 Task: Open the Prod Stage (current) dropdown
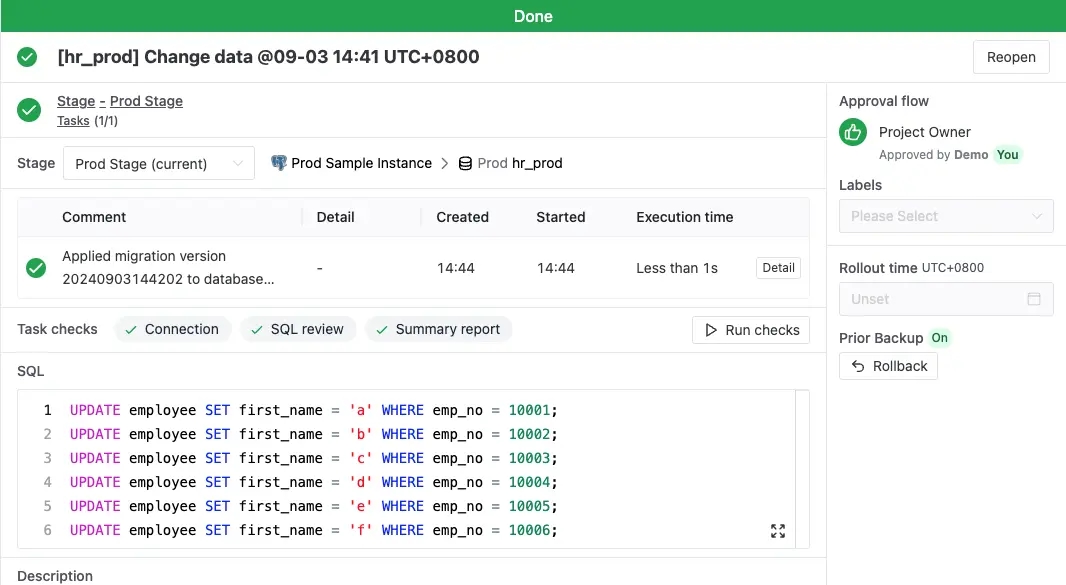tap(159, 163)
